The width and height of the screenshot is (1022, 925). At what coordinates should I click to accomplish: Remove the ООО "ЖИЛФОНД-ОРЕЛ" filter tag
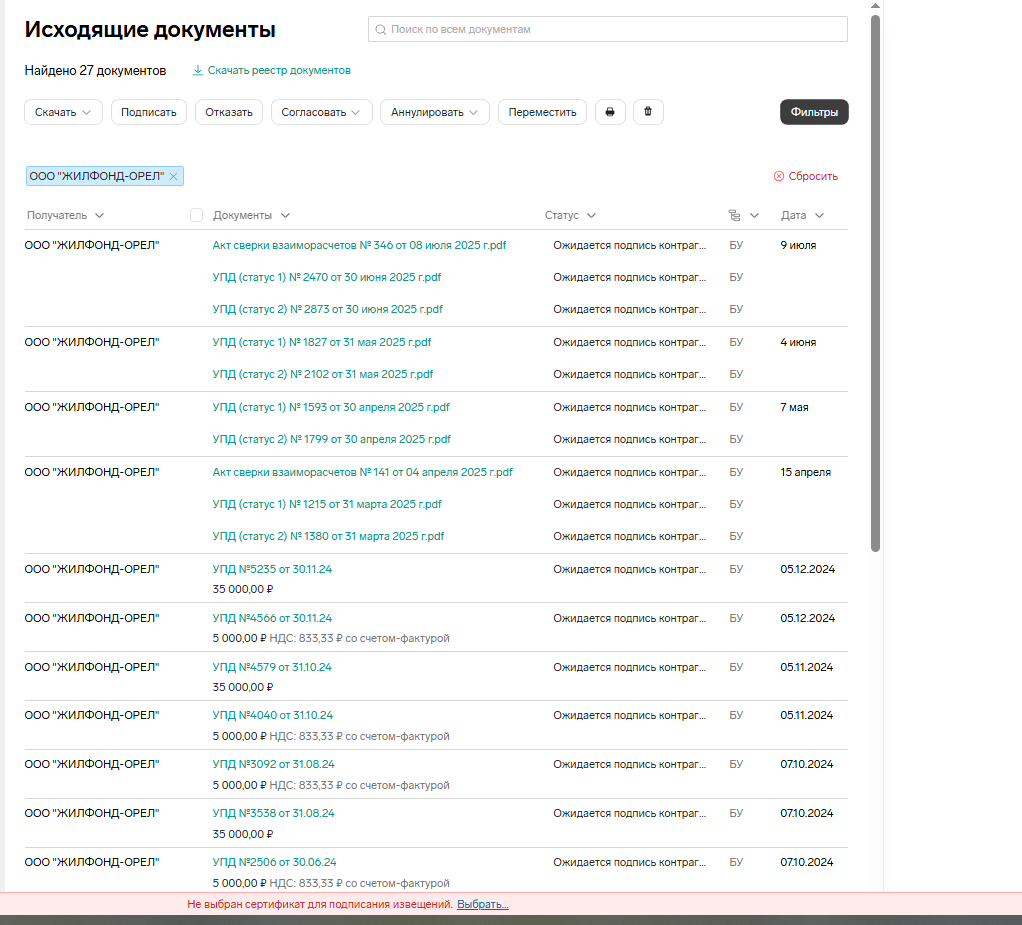point(173,177)
